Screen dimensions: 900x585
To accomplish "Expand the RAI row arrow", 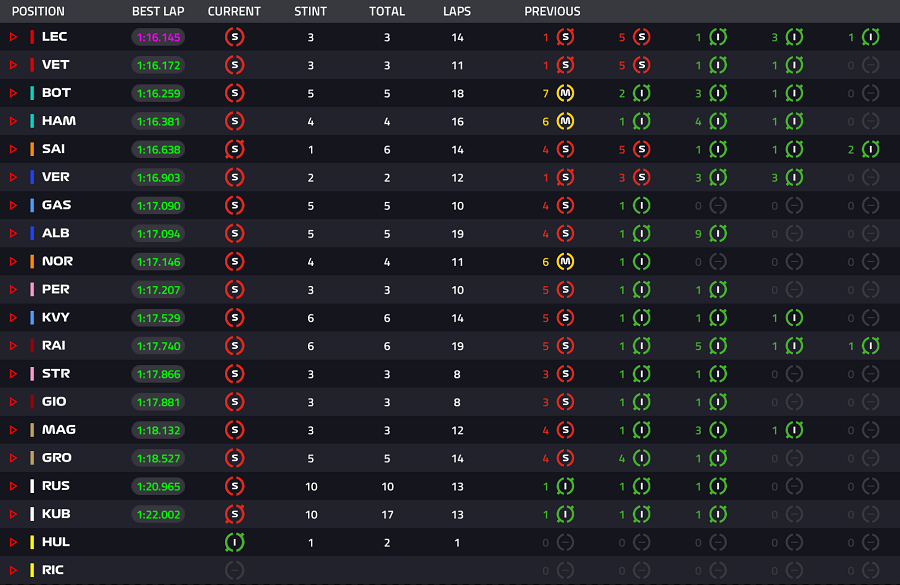I will [x=13, y=346].
